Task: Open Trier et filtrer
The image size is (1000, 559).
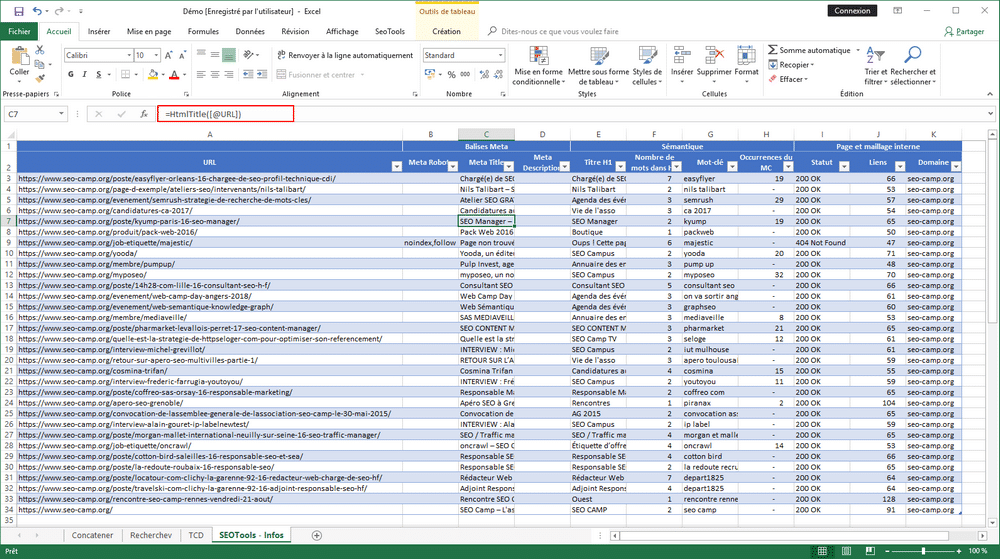Action: click(875, 66)
